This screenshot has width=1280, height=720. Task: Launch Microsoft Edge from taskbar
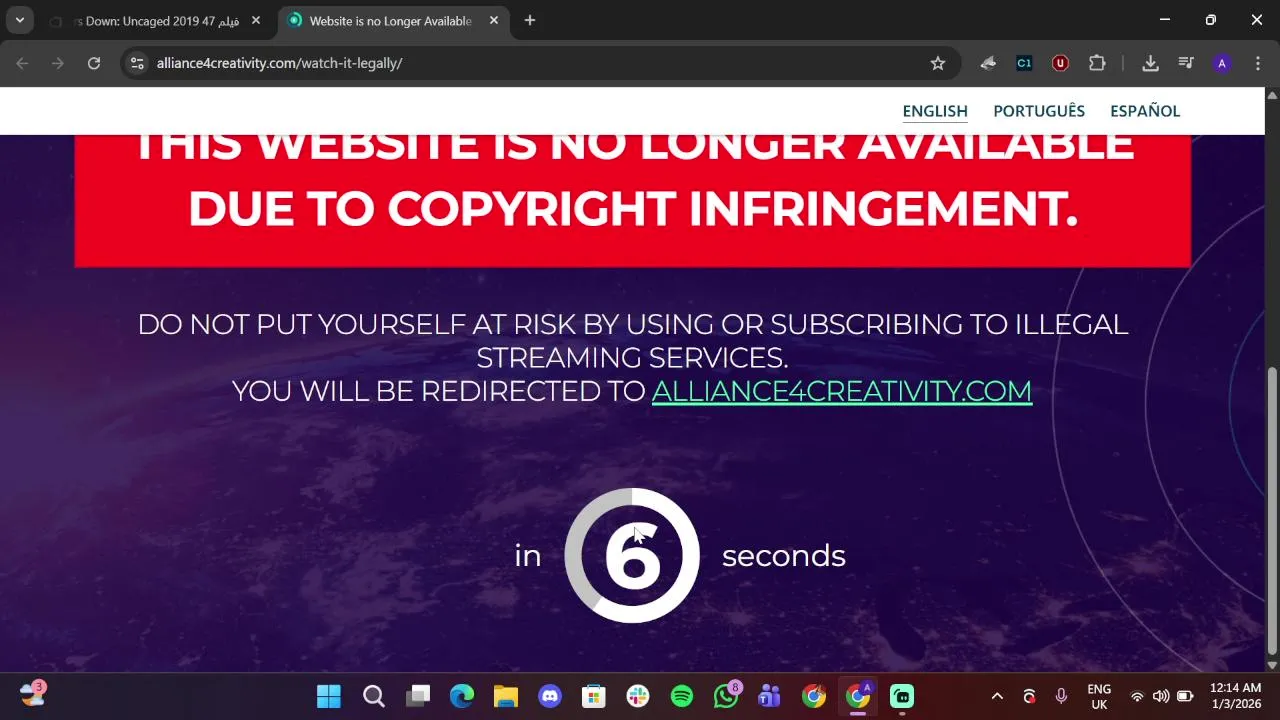462,696
